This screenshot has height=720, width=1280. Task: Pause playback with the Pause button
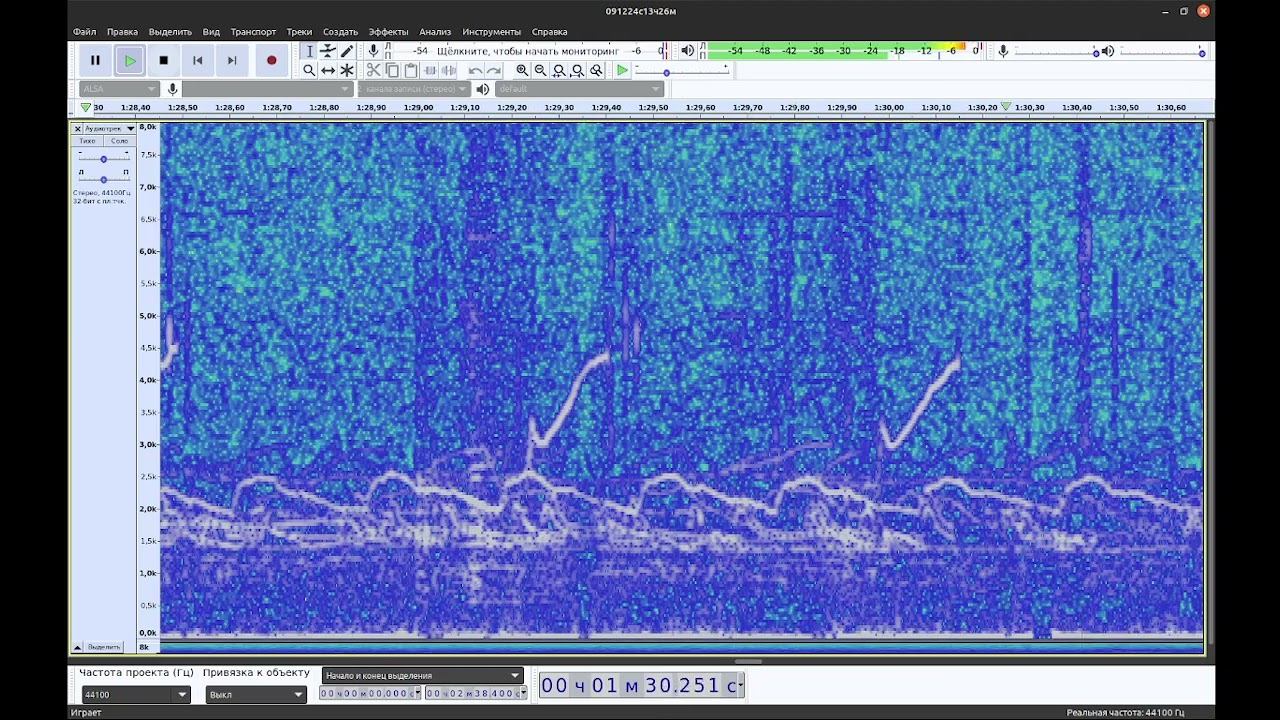point(95,60)
